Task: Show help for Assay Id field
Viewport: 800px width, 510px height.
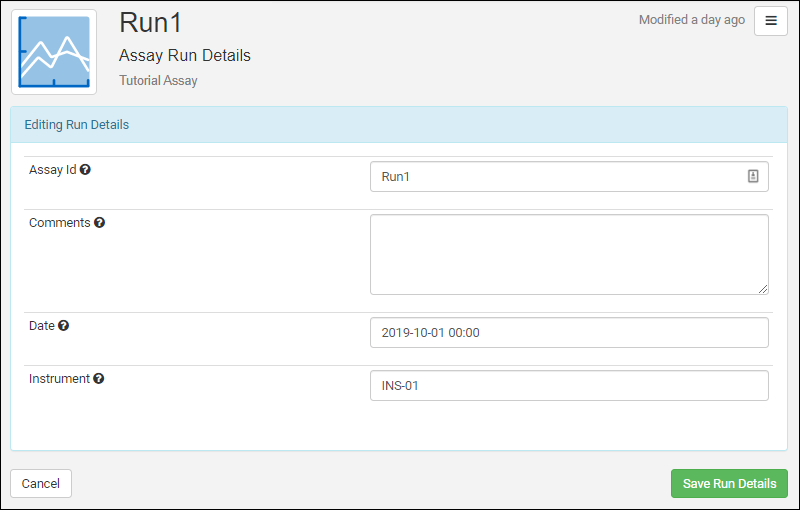Action: tap(85, 170)
